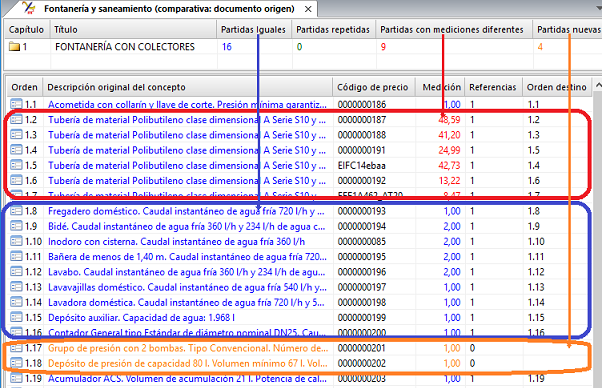Click the row icon for item 1.17

16,348
